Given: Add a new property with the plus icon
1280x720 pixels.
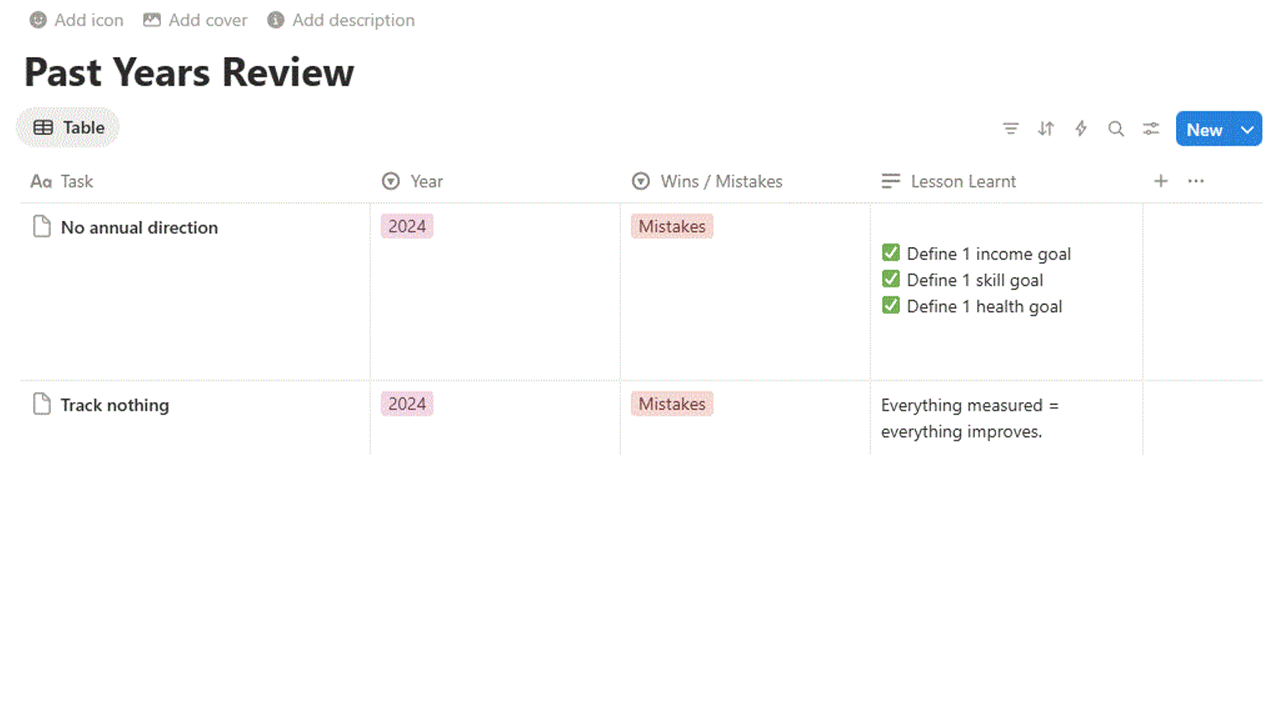Looking at the screenshot, I should click(x=1161, y=181).
